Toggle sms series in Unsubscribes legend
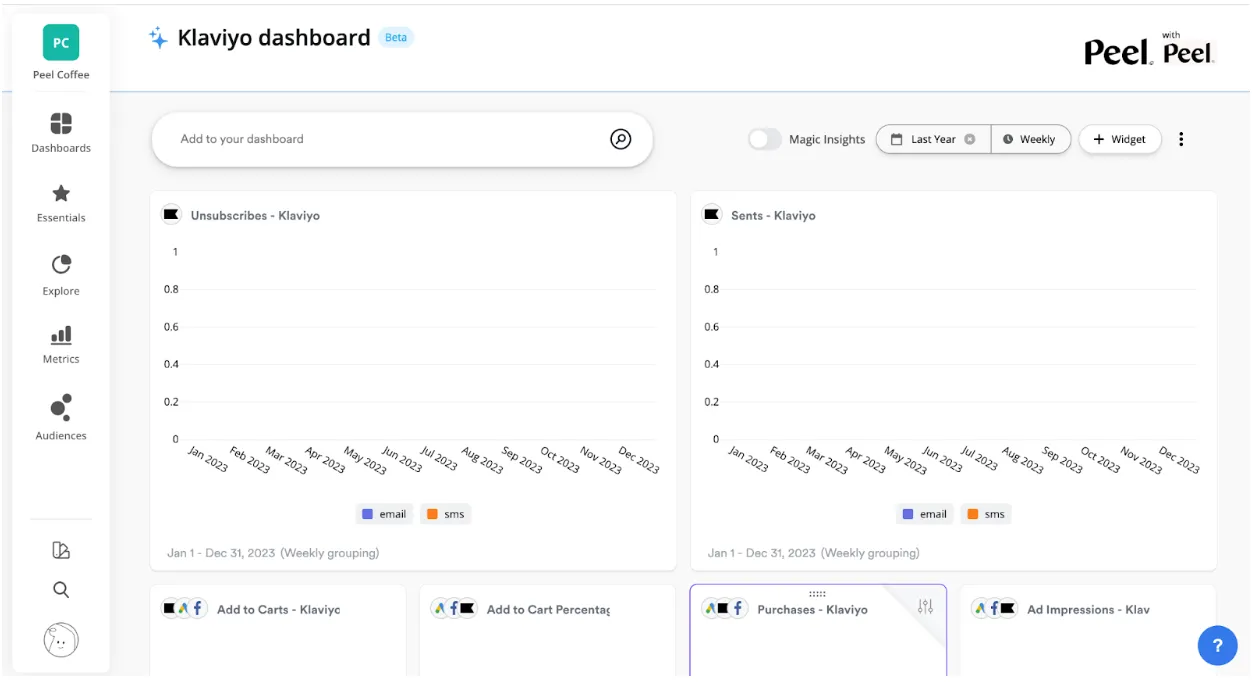This screenshot has height=688, width=1256. click(x=445, y=514)
